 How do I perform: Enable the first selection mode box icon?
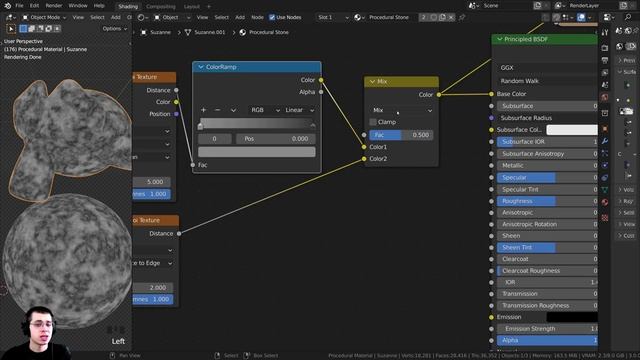(x=23, y=29)
